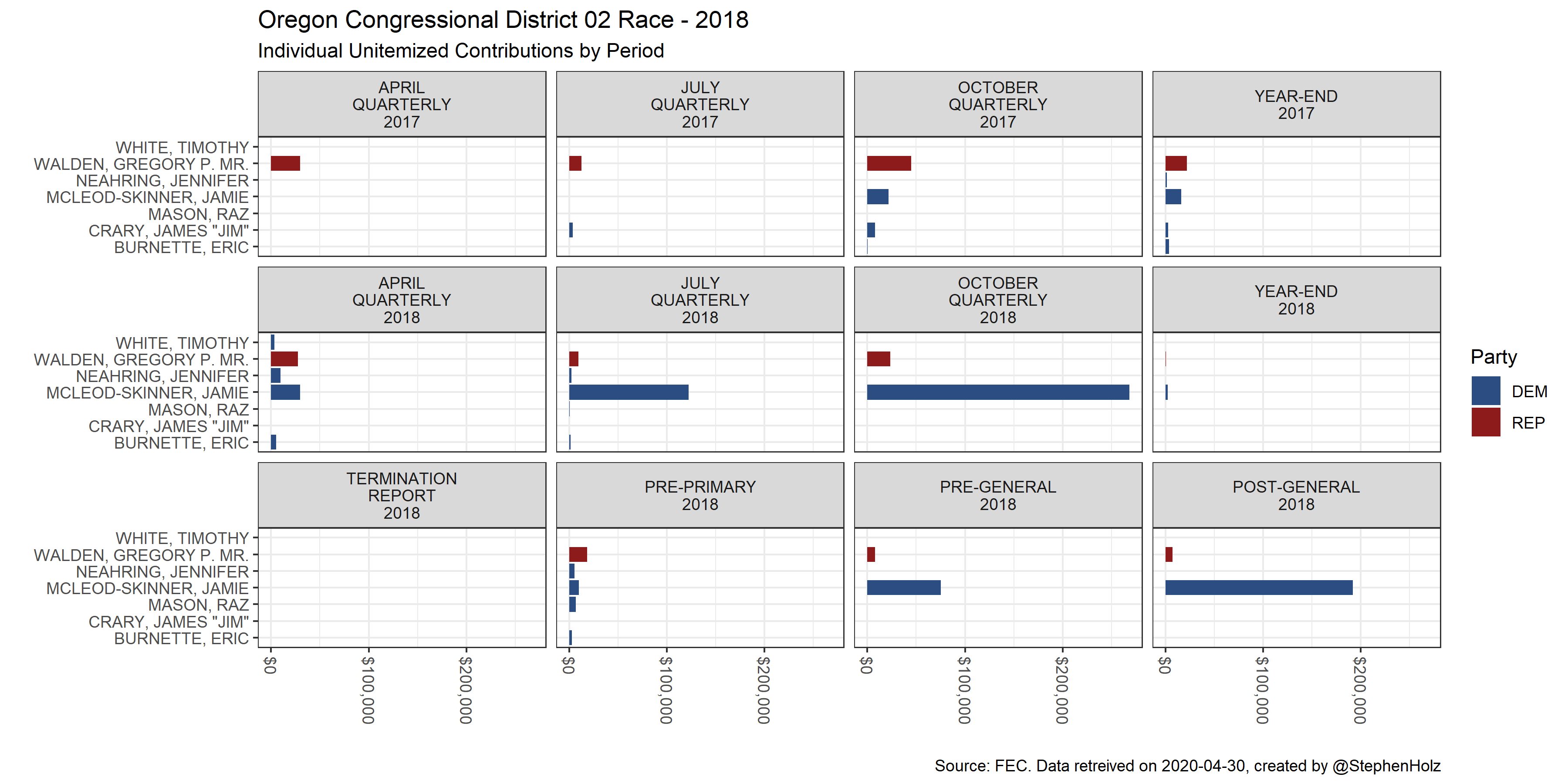Click the subtitle Individual Unitemized Contributions by Period

pyautogui.click(x=461, y=51)
